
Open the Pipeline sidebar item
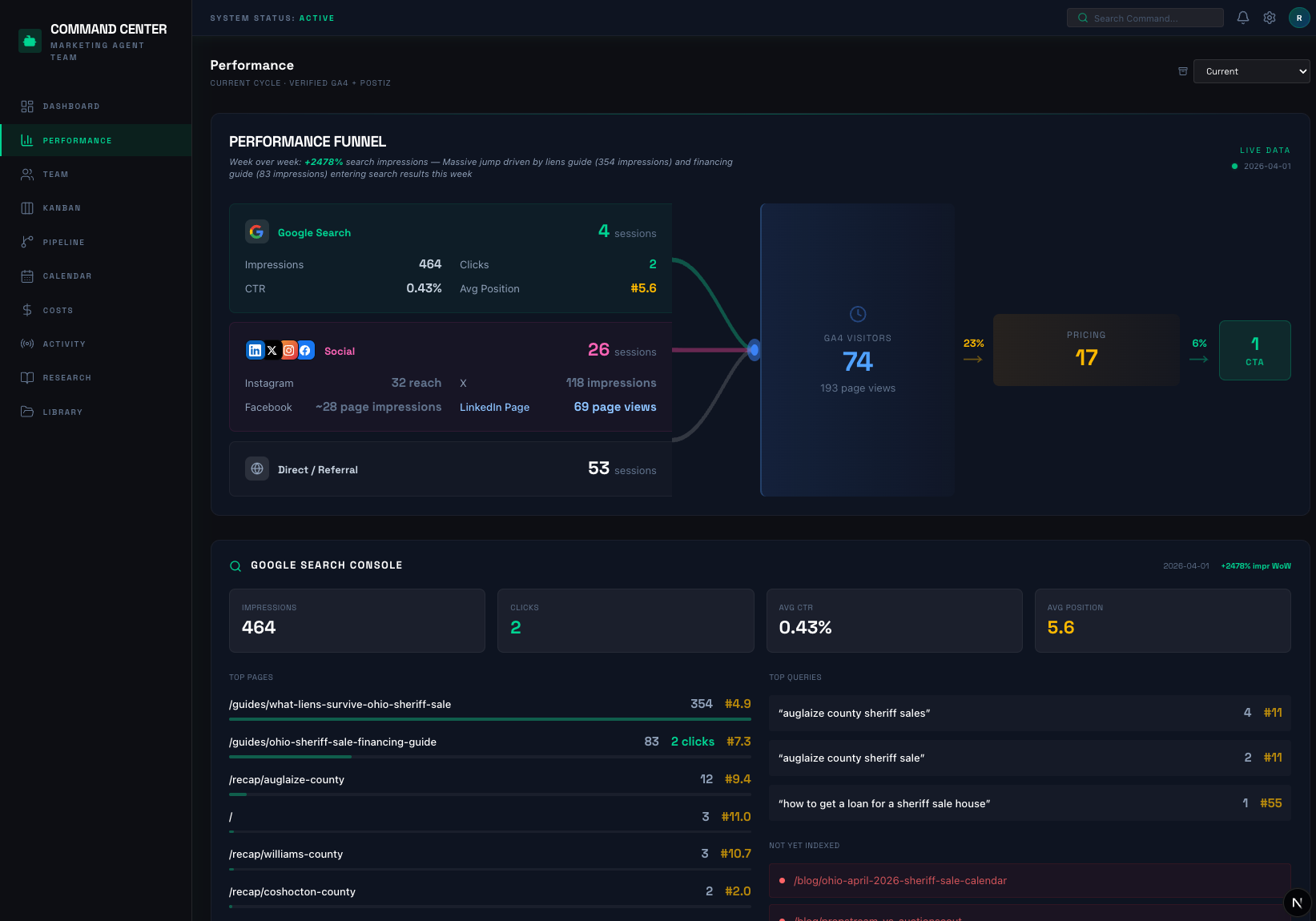pyautogui.click(x=64, y=243)
